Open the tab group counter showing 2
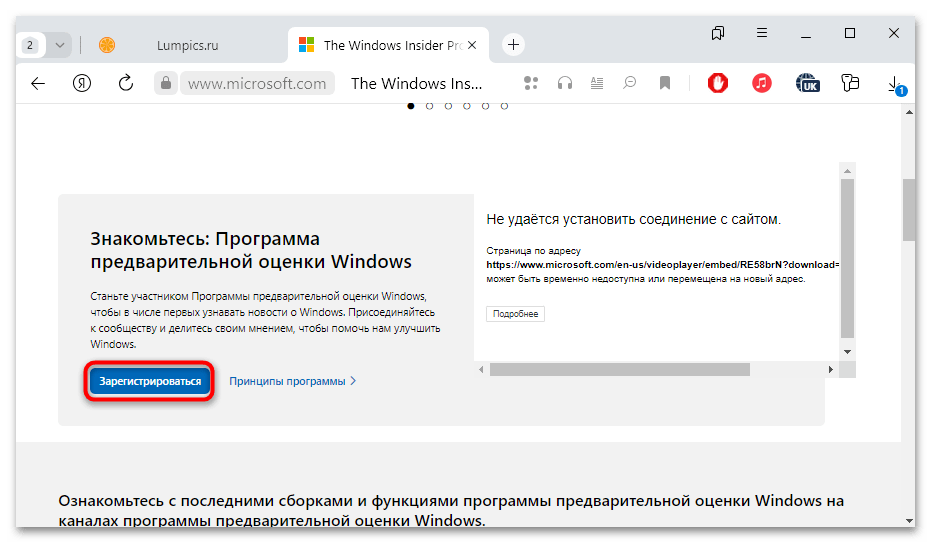931x543 pixels. [30, 45]
